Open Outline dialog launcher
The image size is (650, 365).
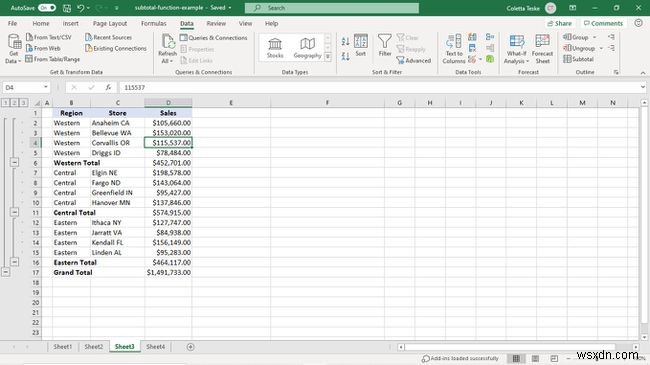tap(616, 72)
